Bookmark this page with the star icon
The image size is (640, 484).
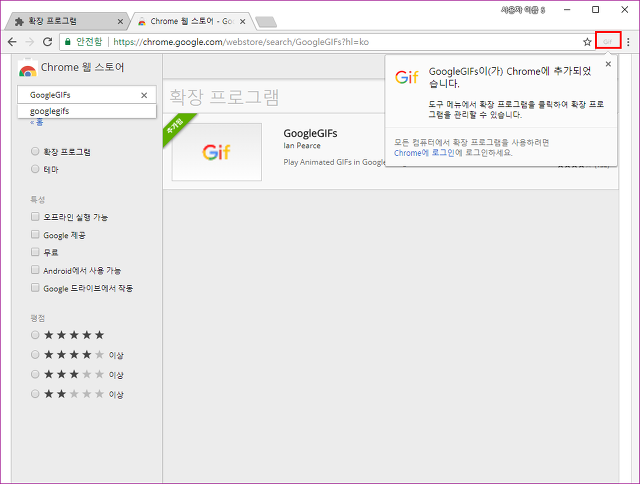[587, 42]
